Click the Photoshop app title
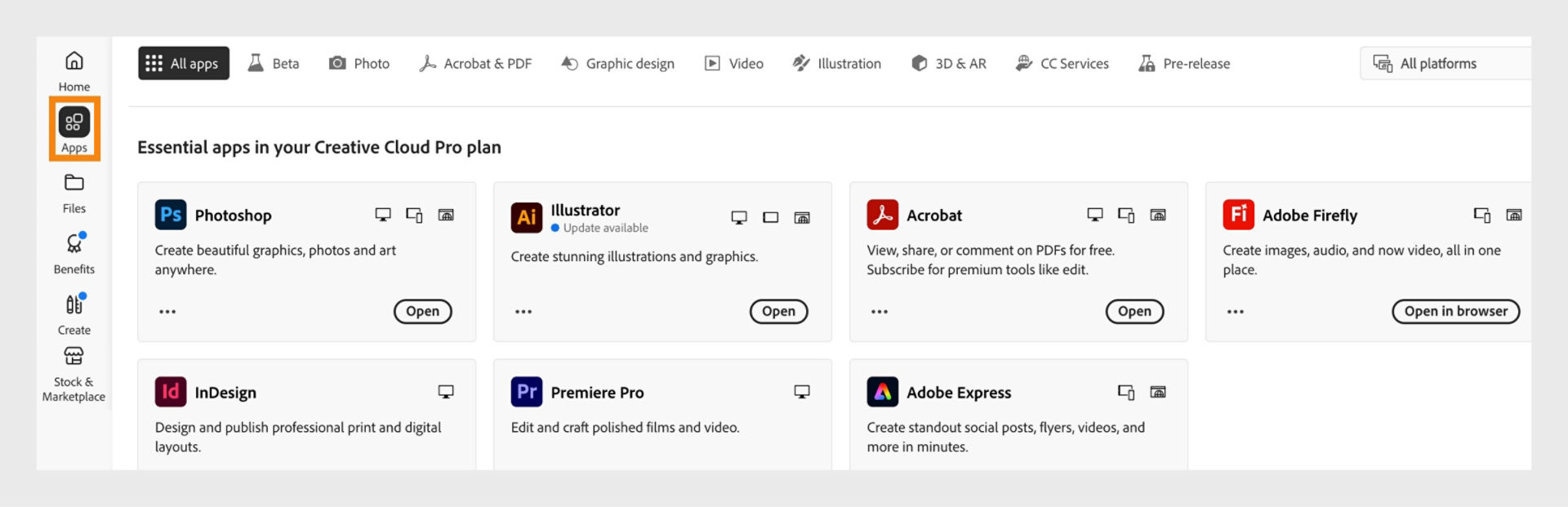Screen dimensions: 1568x507 [233, 216]
